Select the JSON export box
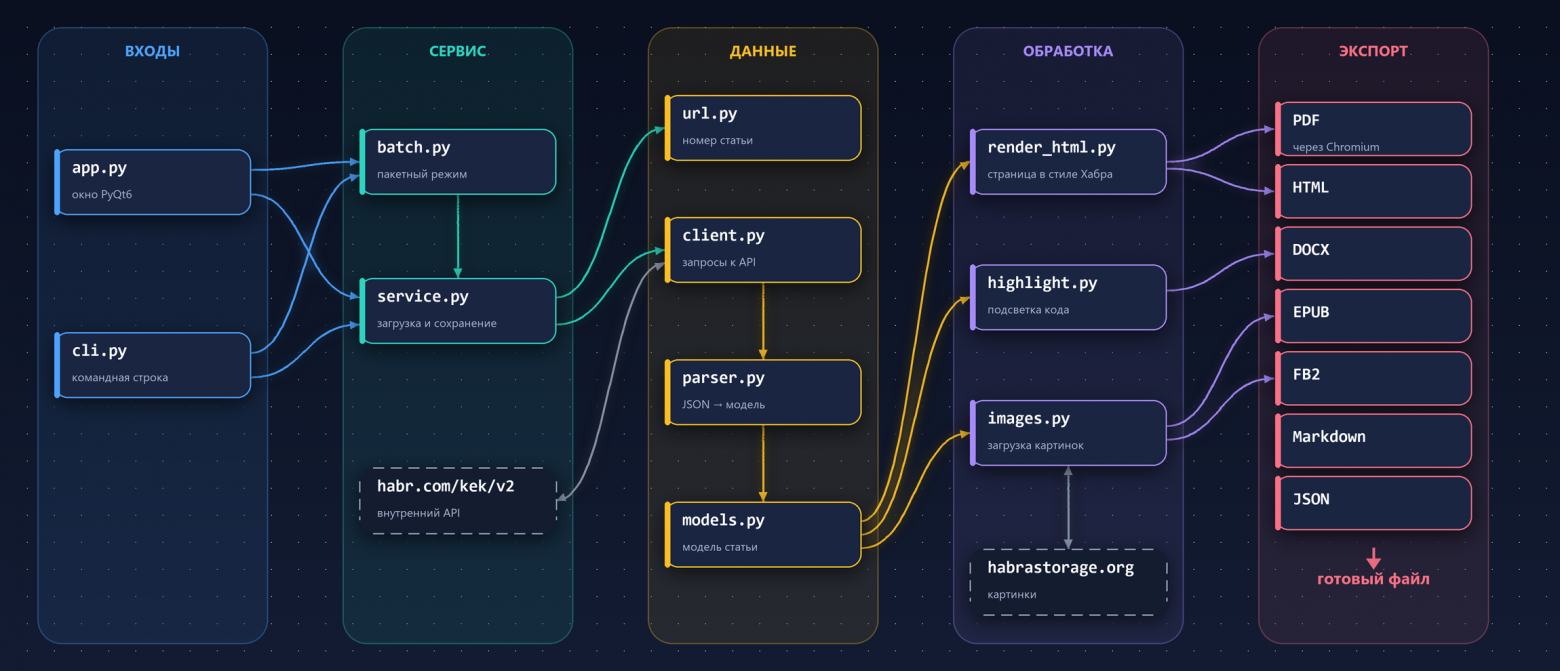Image resolution: width=1560 pixels, height=671 pixels. coord(1374,503)
